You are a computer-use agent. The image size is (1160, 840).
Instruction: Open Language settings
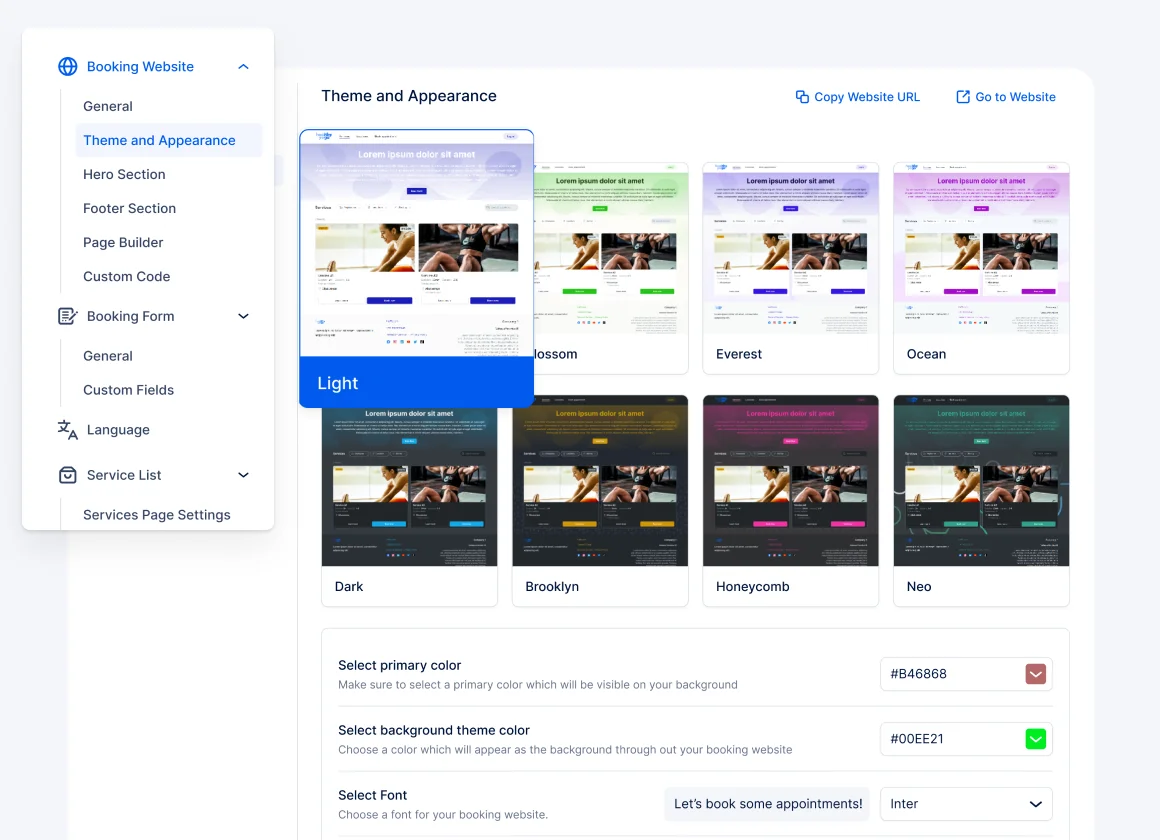pyautogui.click(x=118, y=430)
